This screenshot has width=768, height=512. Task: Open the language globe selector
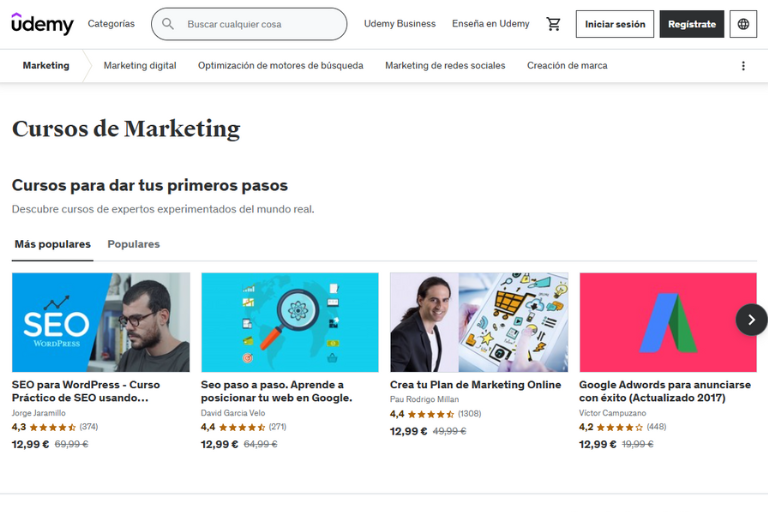point(743,24)
